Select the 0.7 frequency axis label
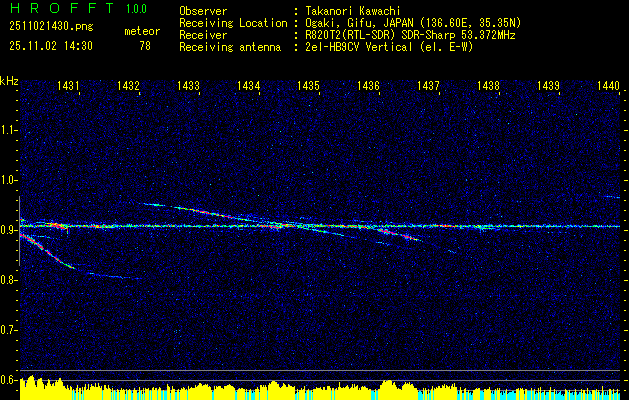Viewport: 629px width, 400px height. click(x=8, y=329)
